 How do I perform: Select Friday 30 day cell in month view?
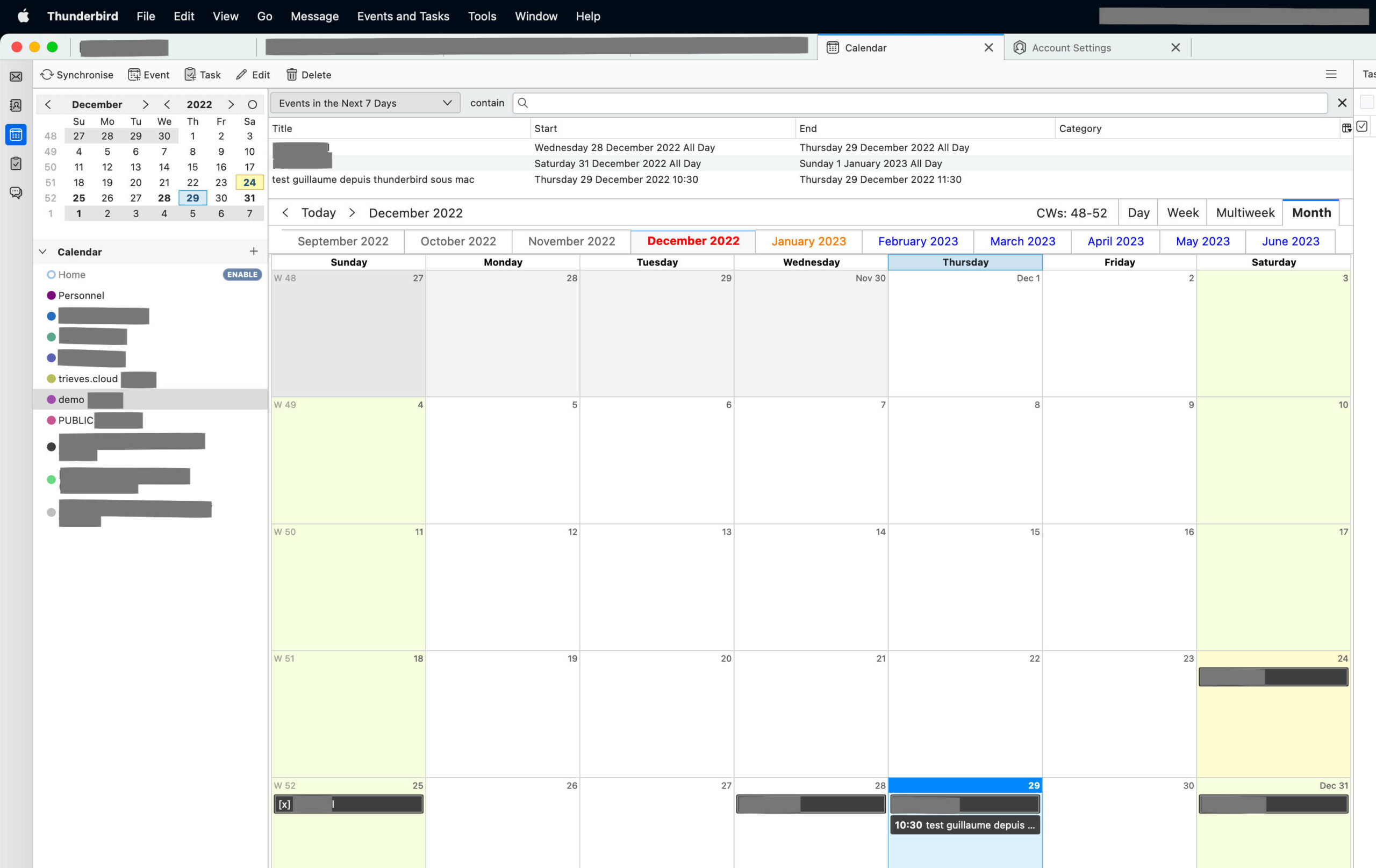(x=1119, y=823)
